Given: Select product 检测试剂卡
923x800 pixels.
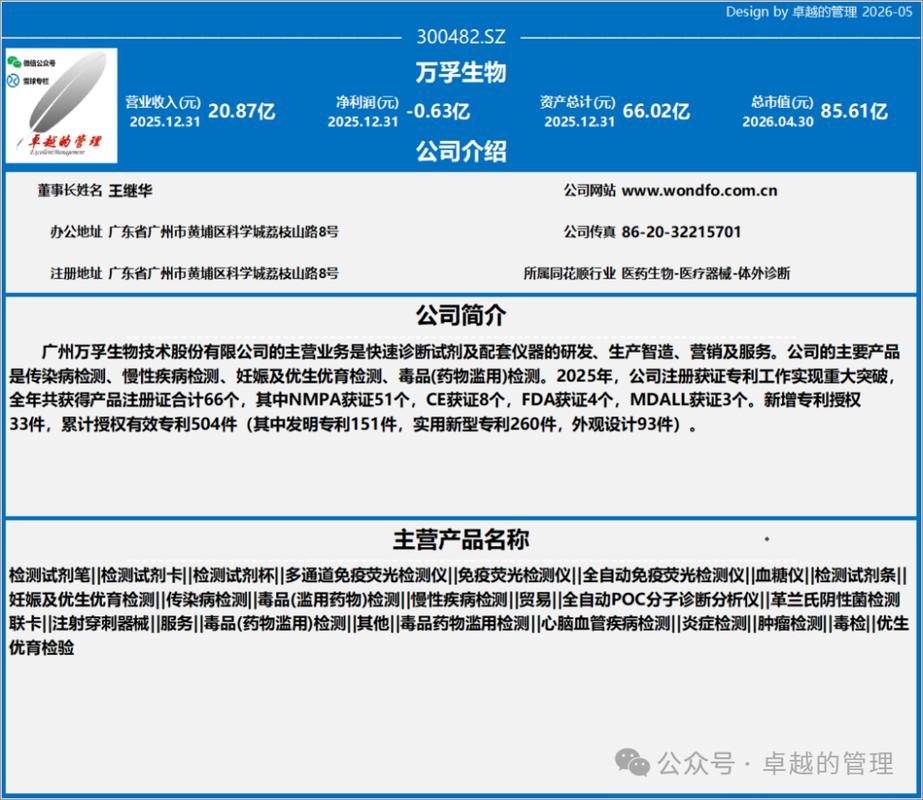Looking at the screenshot, I should point(142,575).
